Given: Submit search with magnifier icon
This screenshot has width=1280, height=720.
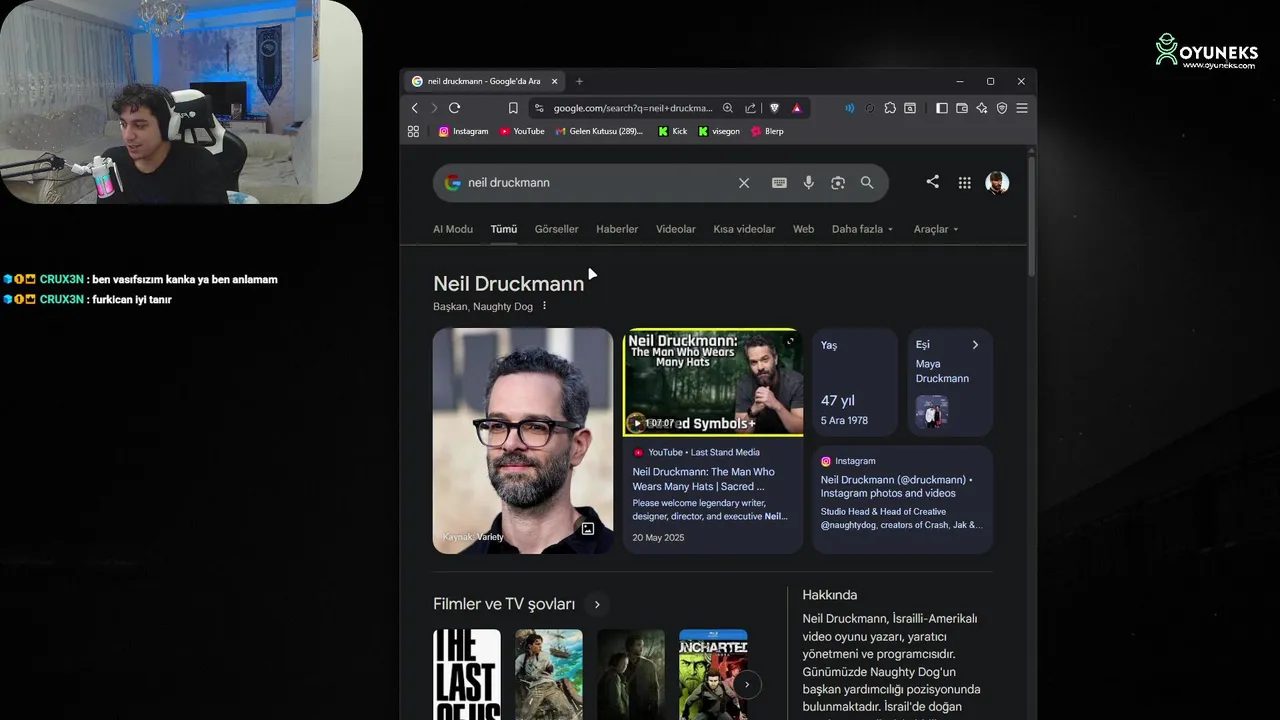Looking at the screenshot, I should coord(867,183).
